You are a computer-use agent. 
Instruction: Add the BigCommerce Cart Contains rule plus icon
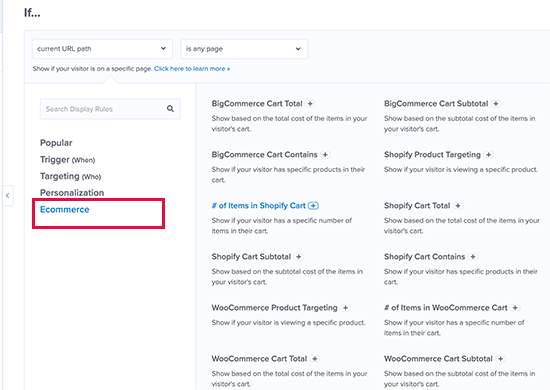(x=325, y=155)
